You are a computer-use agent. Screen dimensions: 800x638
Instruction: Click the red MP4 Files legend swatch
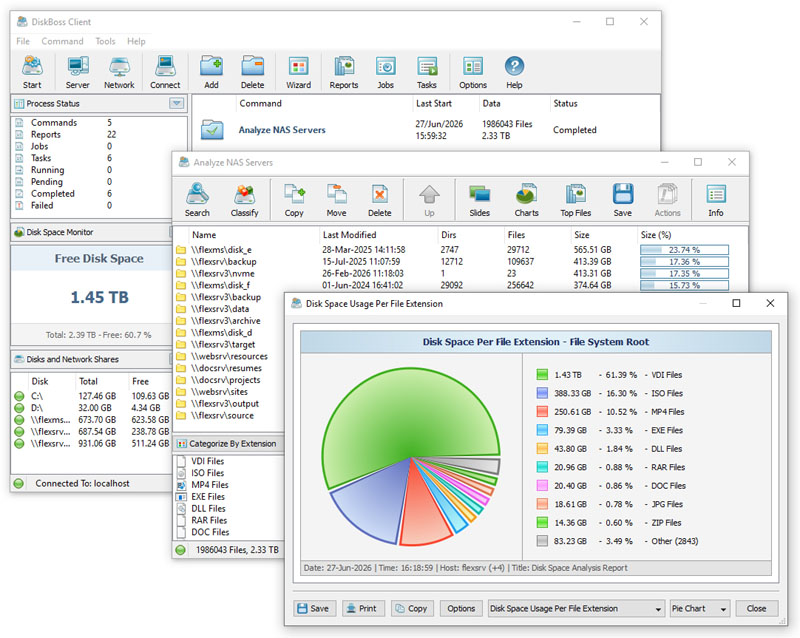tap(542, 411)
